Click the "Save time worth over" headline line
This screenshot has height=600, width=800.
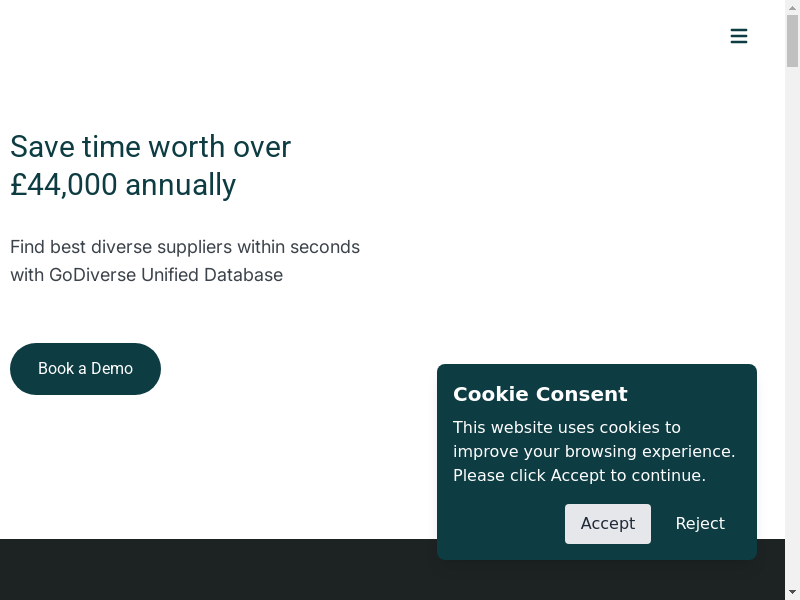pyautogui.click(x=150, y=147)
